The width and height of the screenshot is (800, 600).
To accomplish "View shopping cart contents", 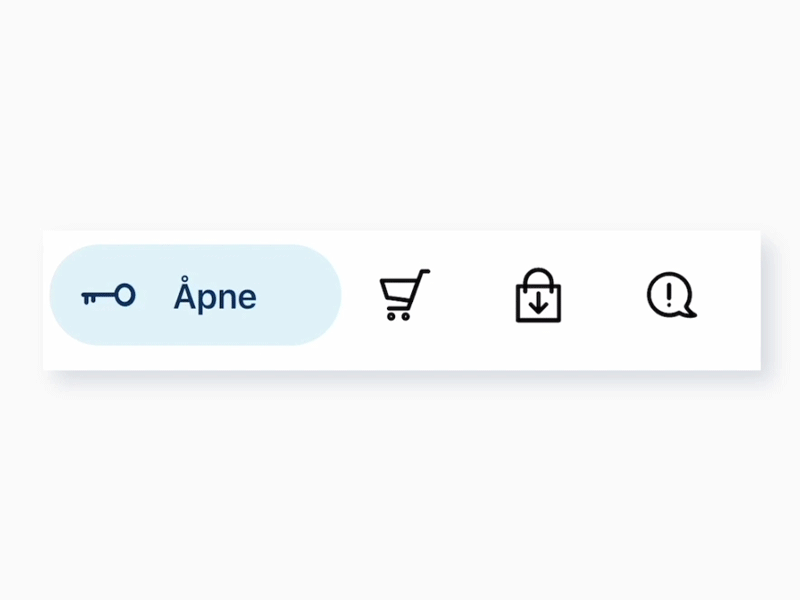I will pyautogui.click(x=404, y=296).
